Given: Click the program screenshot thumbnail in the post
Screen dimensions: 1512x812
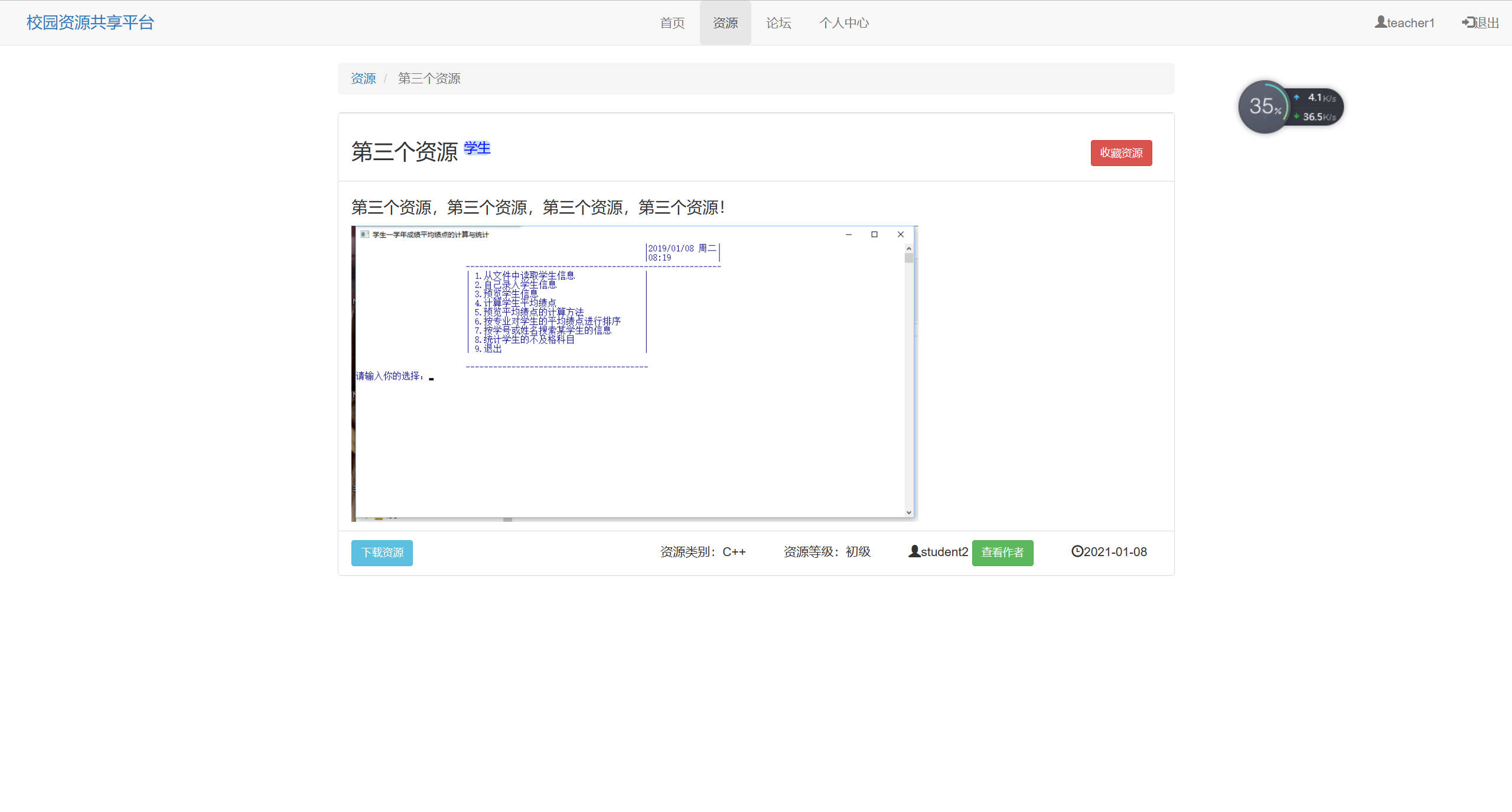Looking at the screenshot, I should click(634, 373).
